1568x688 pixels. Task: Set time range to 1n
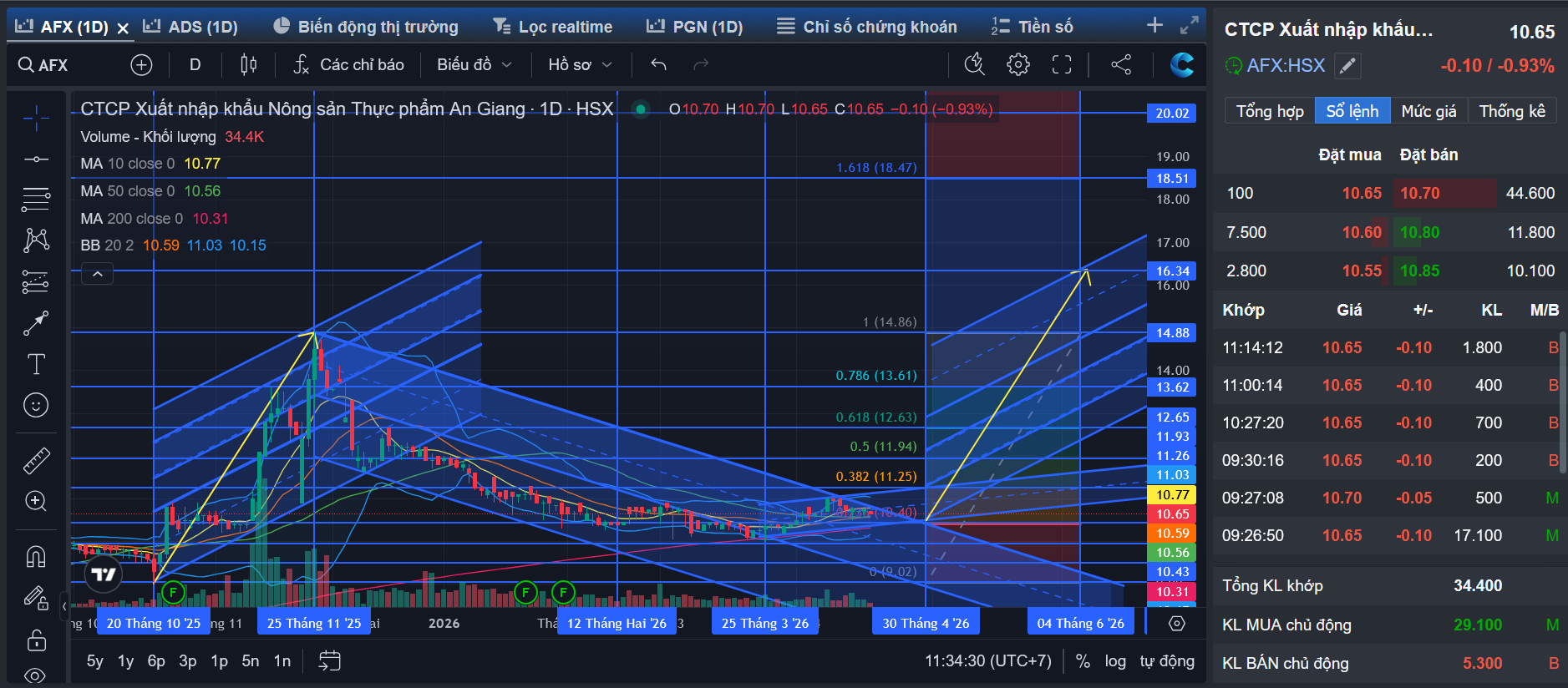(282, 661)
